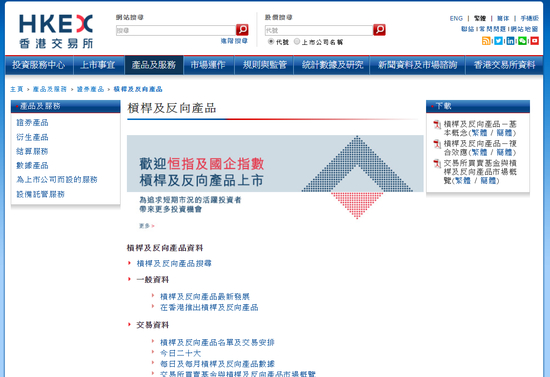550x377 pixels.
Task: Click PDF icon beside 槓桿及反向產品-基本概念
Action: [437, 124]
